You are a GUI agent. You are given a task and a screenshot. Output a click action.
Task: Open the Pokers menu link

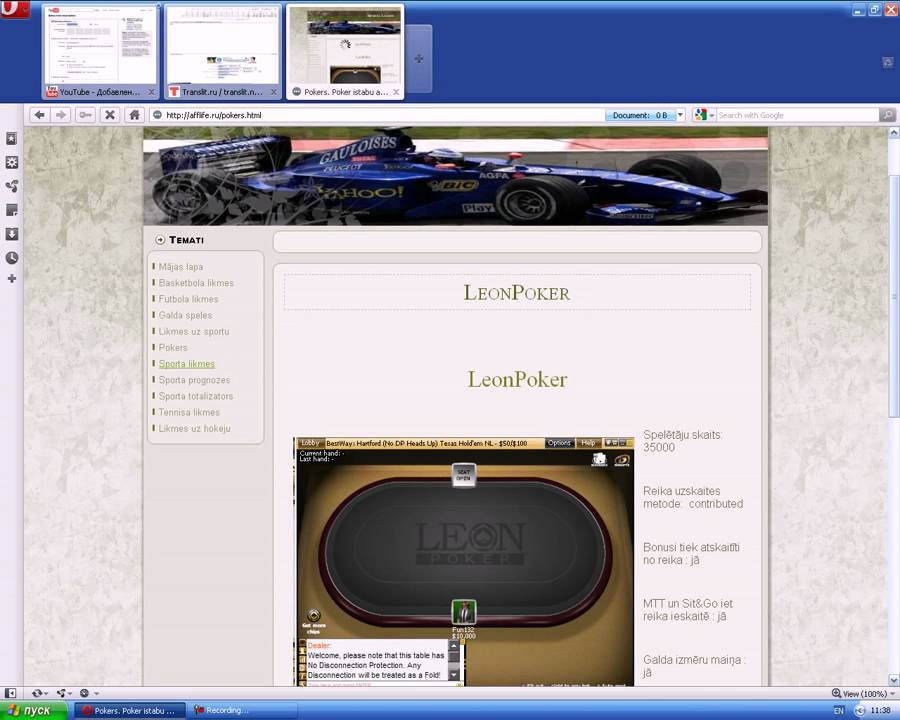(x=173, y=347)
